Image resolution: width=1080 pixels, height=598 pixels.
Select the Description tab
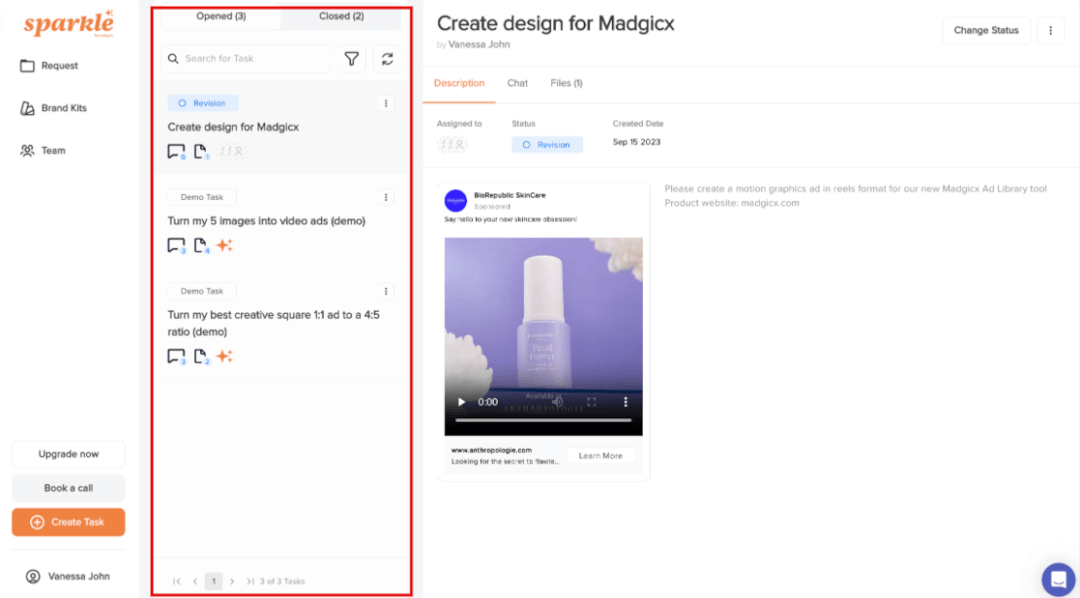tap(459, 83)
